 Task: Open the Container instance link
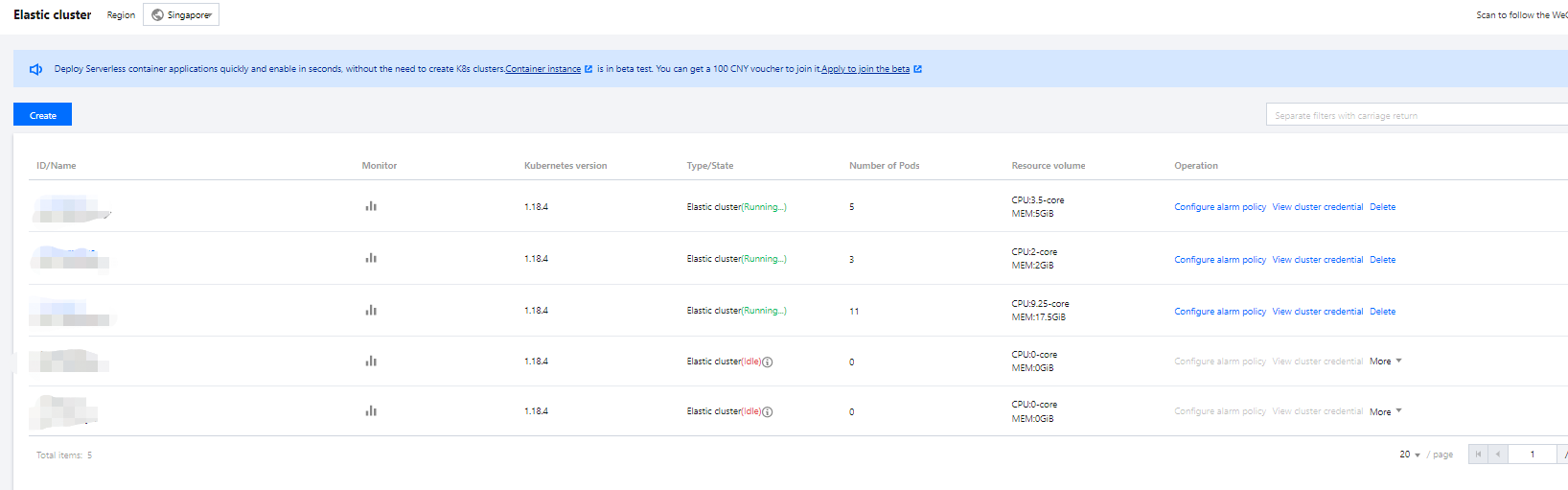543,69
